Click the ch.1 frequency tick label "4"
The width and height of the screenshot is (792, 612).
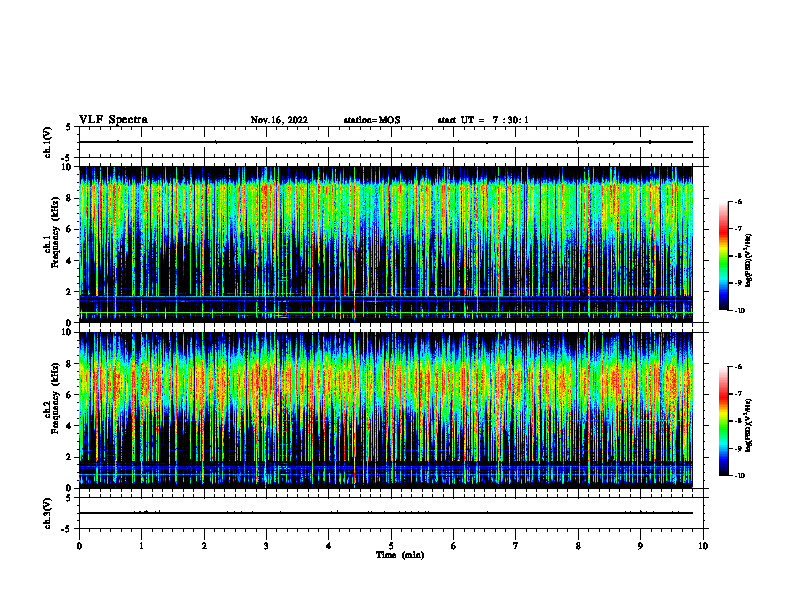(70, 261)
